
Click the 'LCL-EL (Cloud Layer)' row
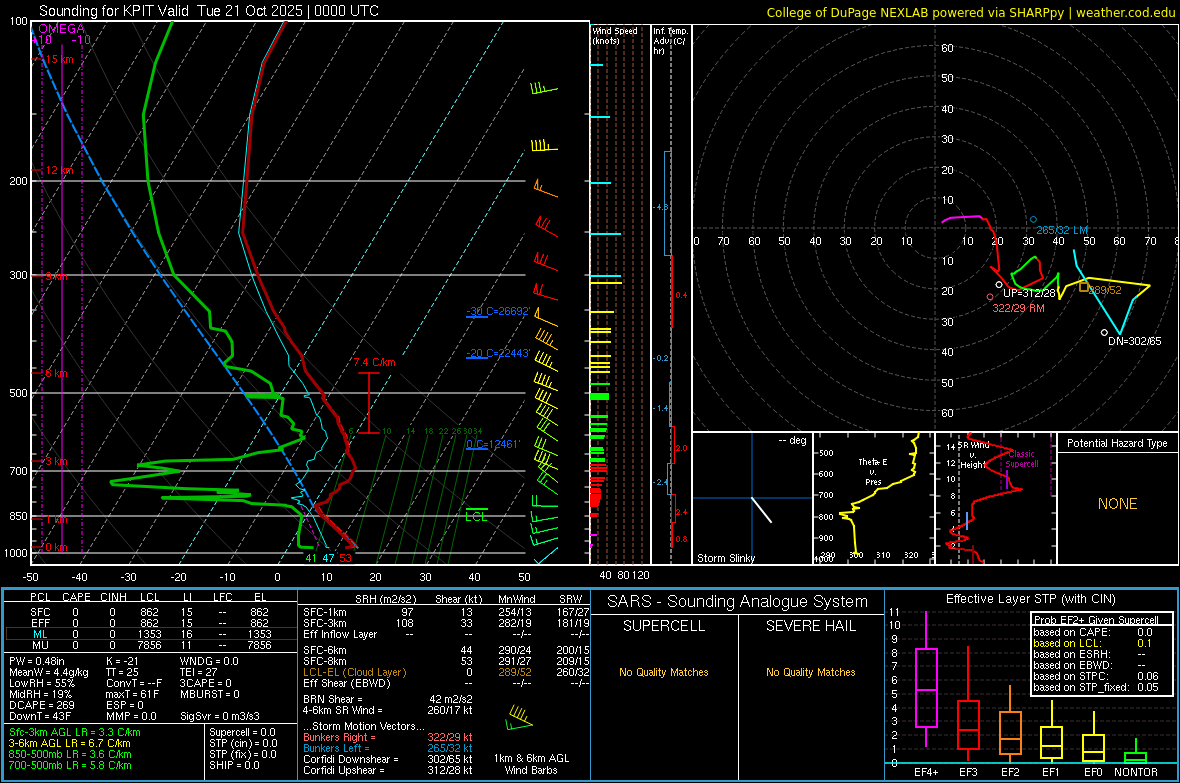tap(446, 672)
